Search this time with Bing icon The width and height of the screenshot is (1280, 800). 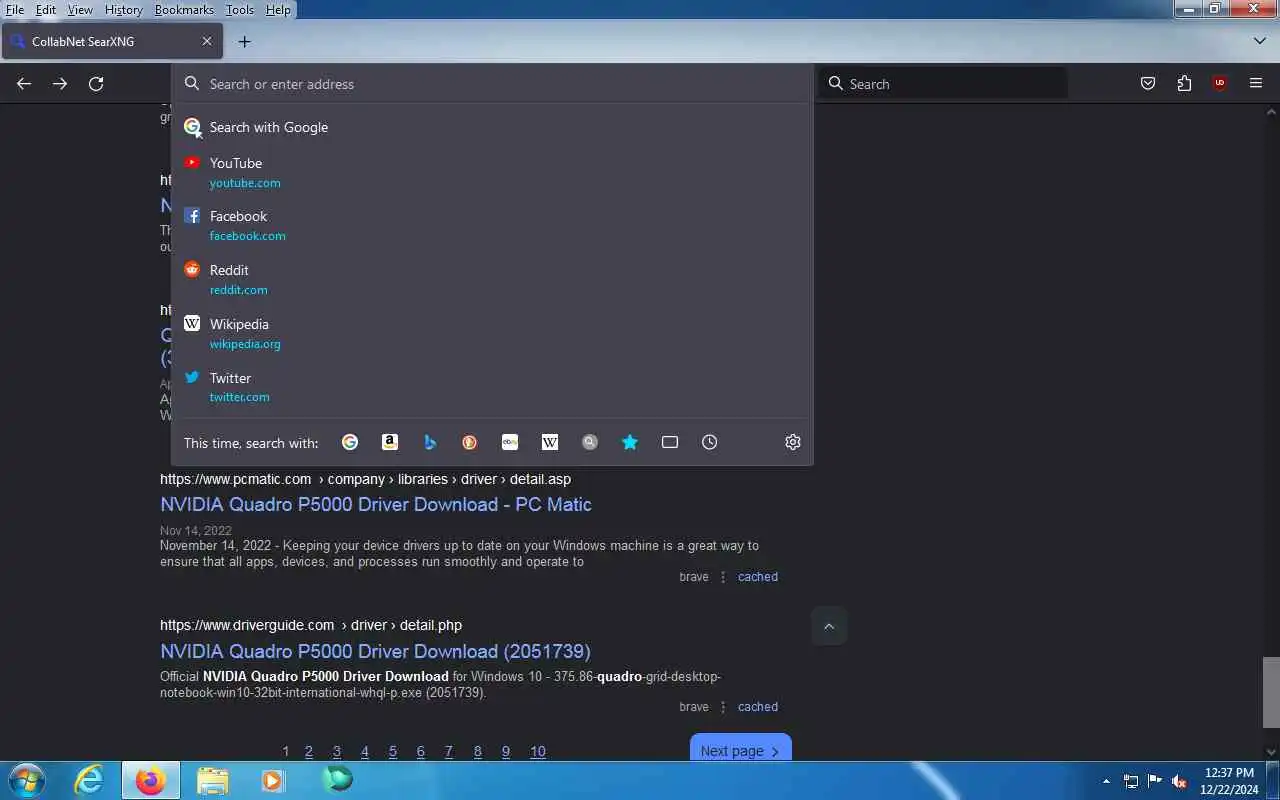(x=430, y=442)
